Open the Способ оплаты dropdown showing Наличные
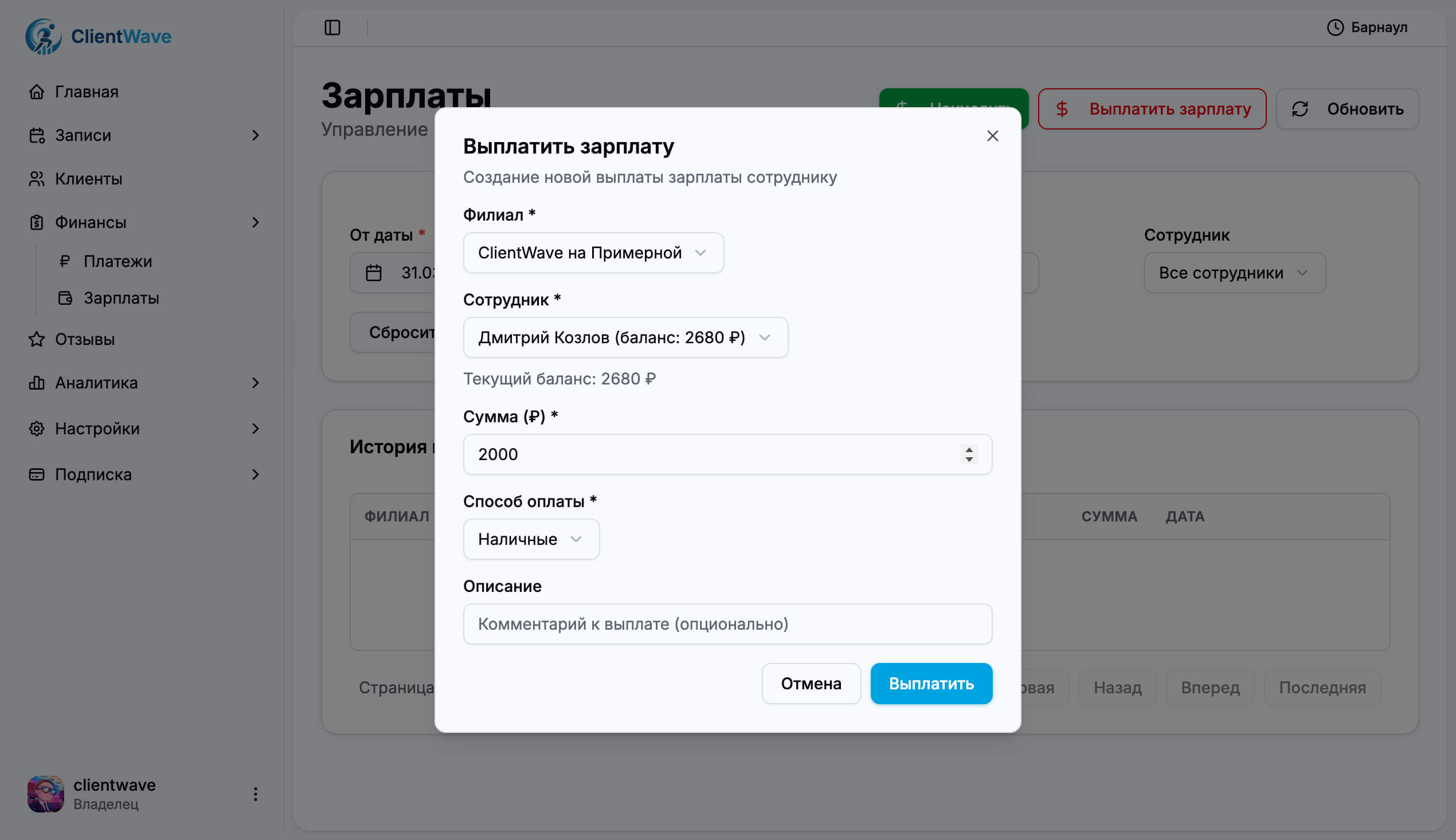This screenshot has height=840, width=1456. (531, 539)
